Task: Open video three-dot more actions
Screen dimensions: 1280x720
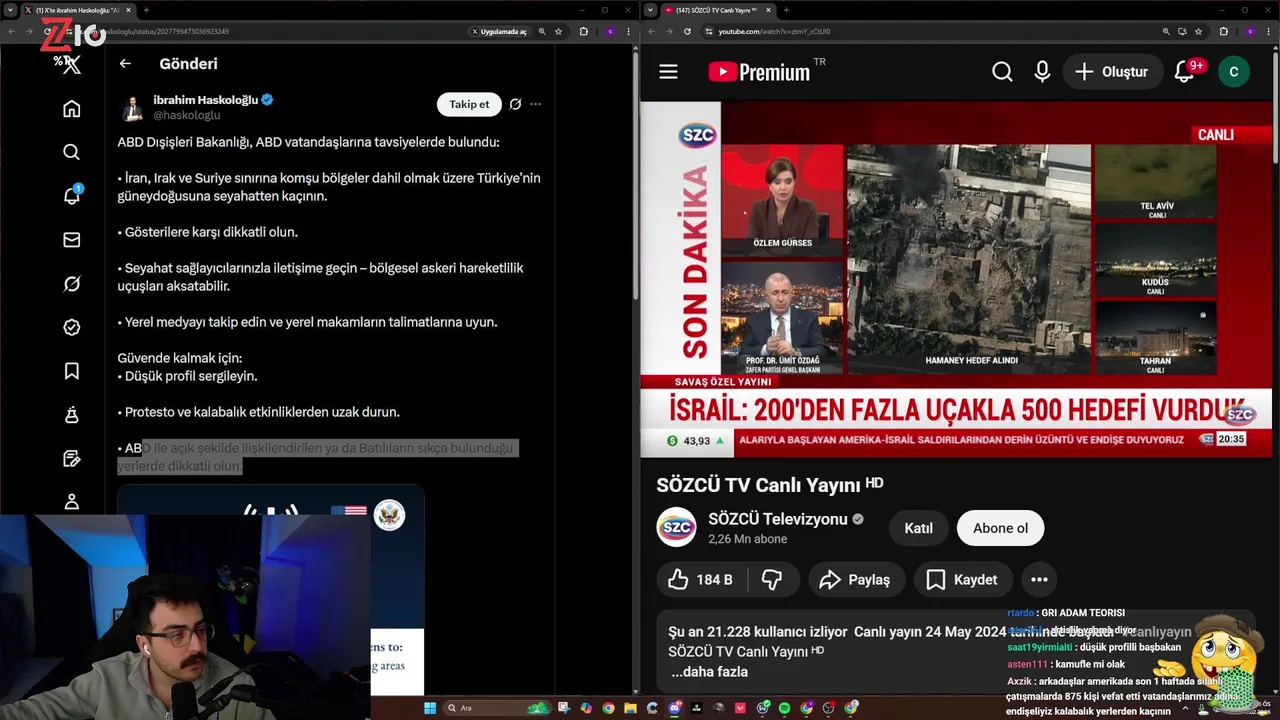Action: coord(1039,579)
